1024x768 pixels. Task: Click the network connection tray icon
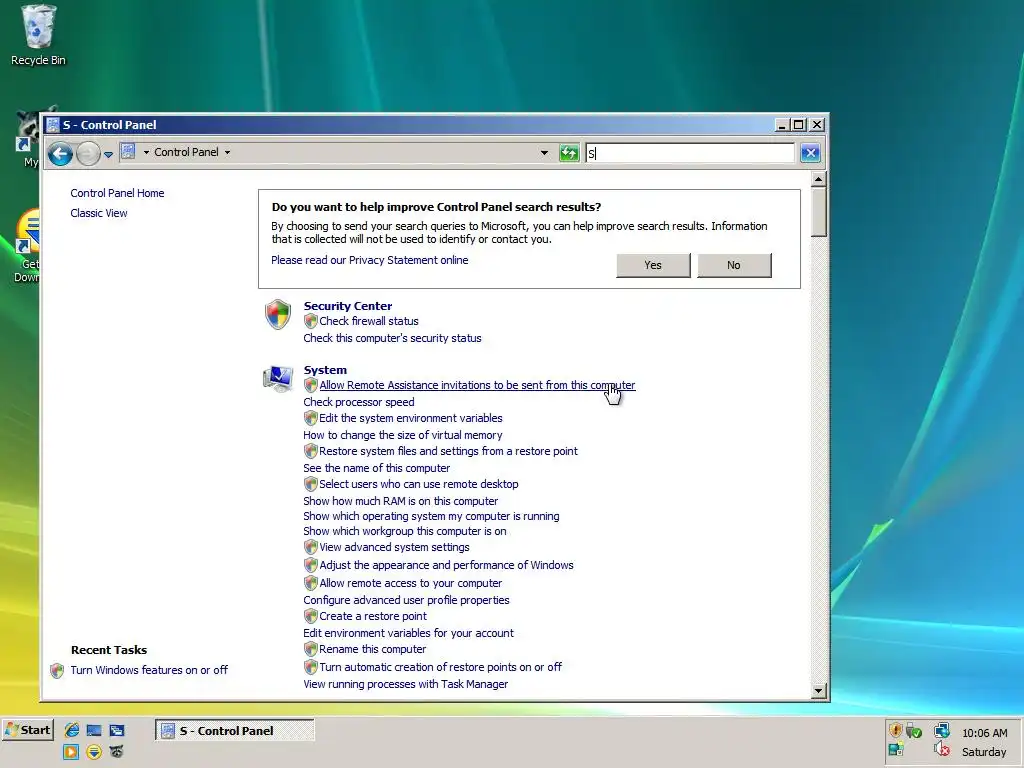click(942, 730)
